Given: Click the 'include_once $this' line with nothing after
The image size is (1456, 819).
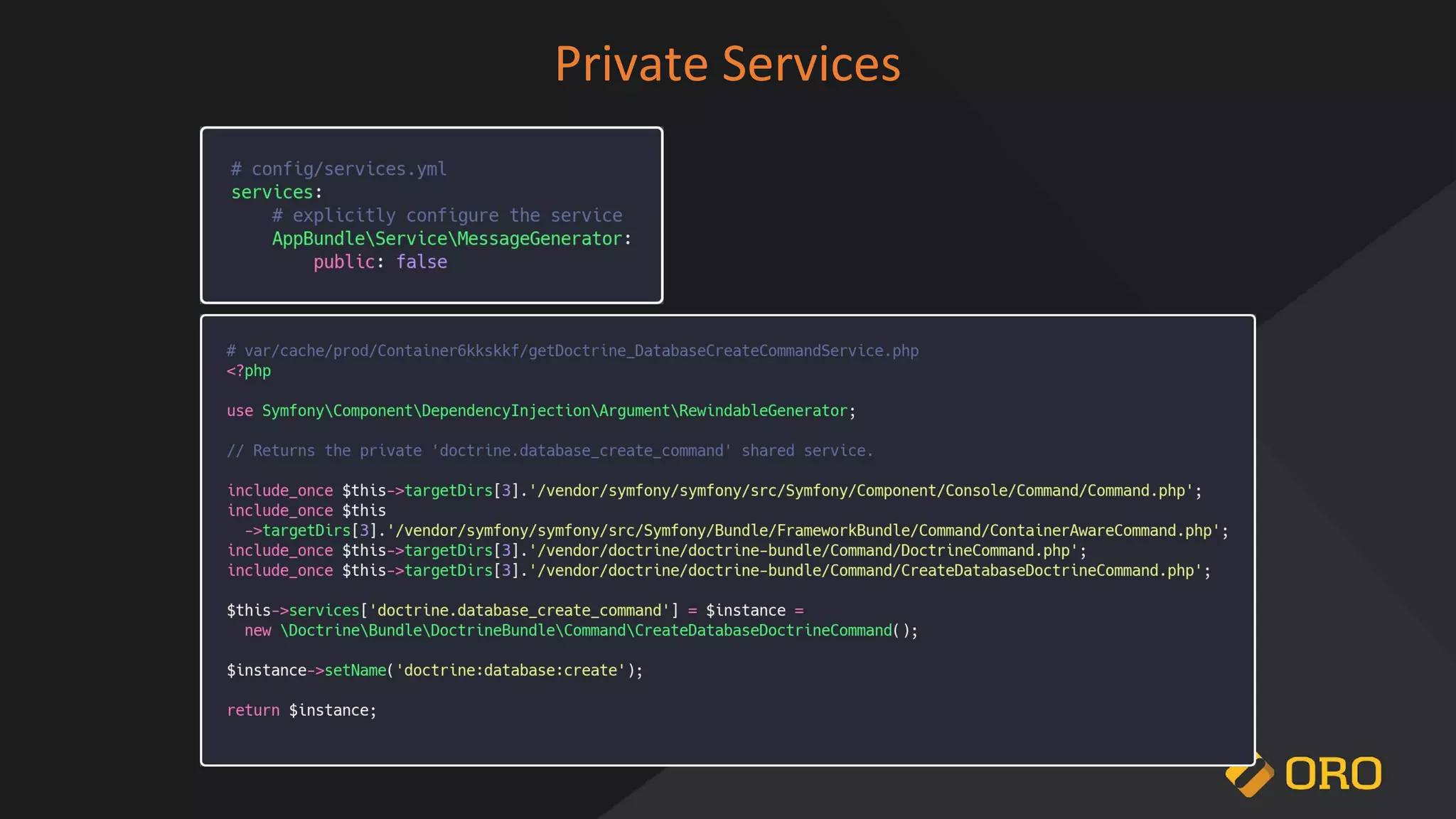Looking at the screenshot, I should point(306,510).
